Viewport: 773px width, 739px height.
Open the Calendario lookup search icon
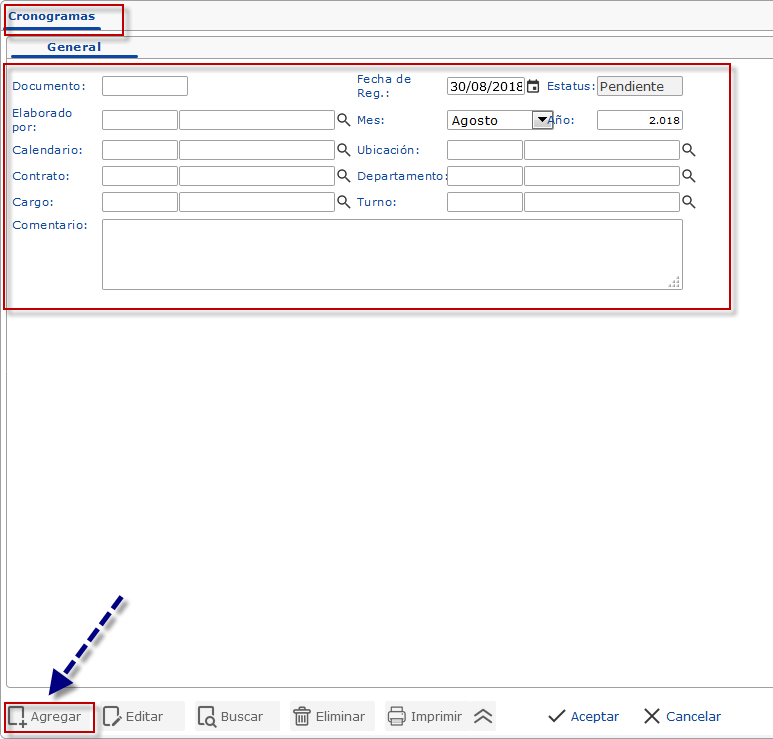click(343, 150)
